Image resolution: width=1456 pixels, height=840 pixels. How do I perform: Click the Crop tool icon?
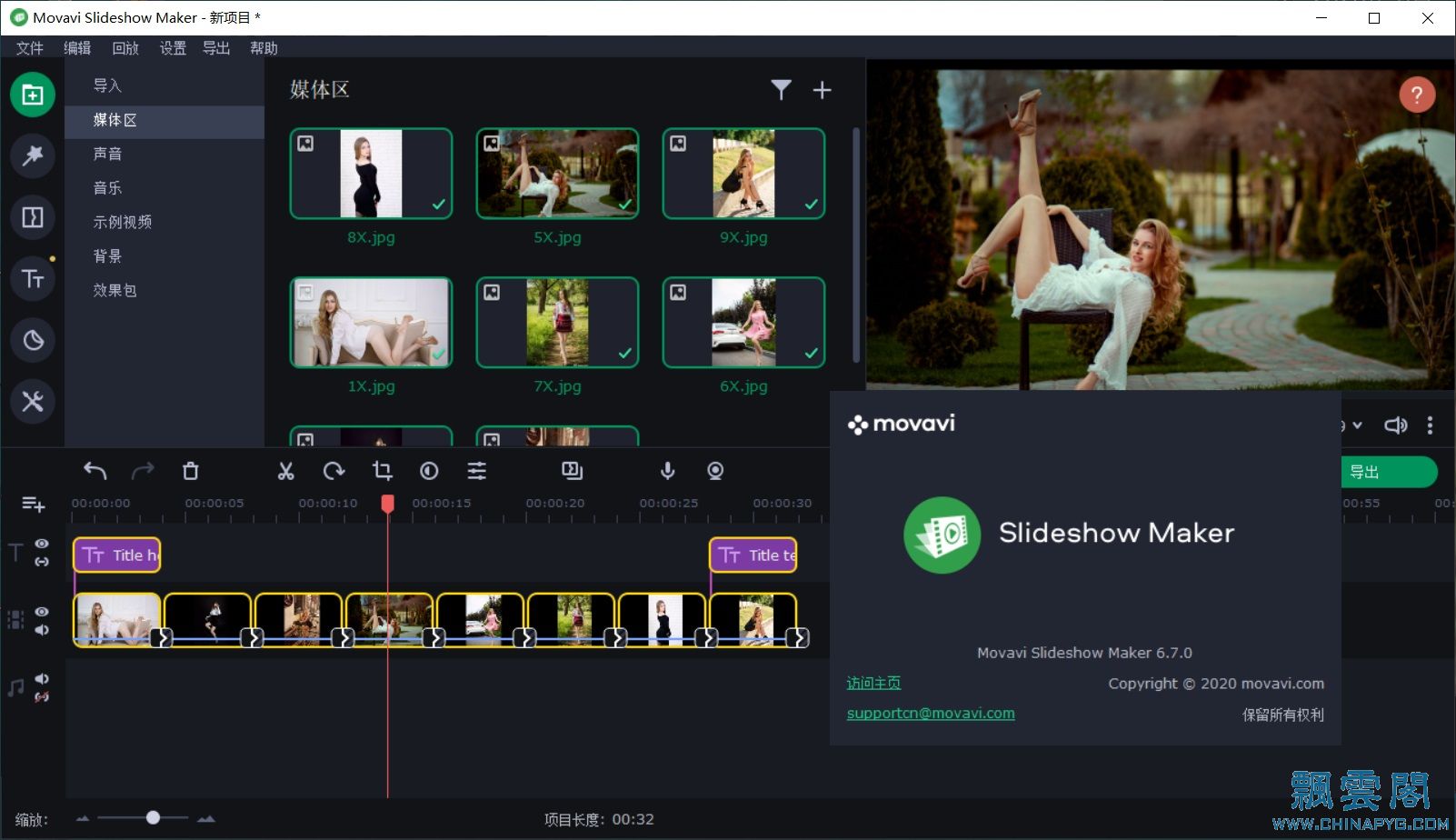click(382, 471)
